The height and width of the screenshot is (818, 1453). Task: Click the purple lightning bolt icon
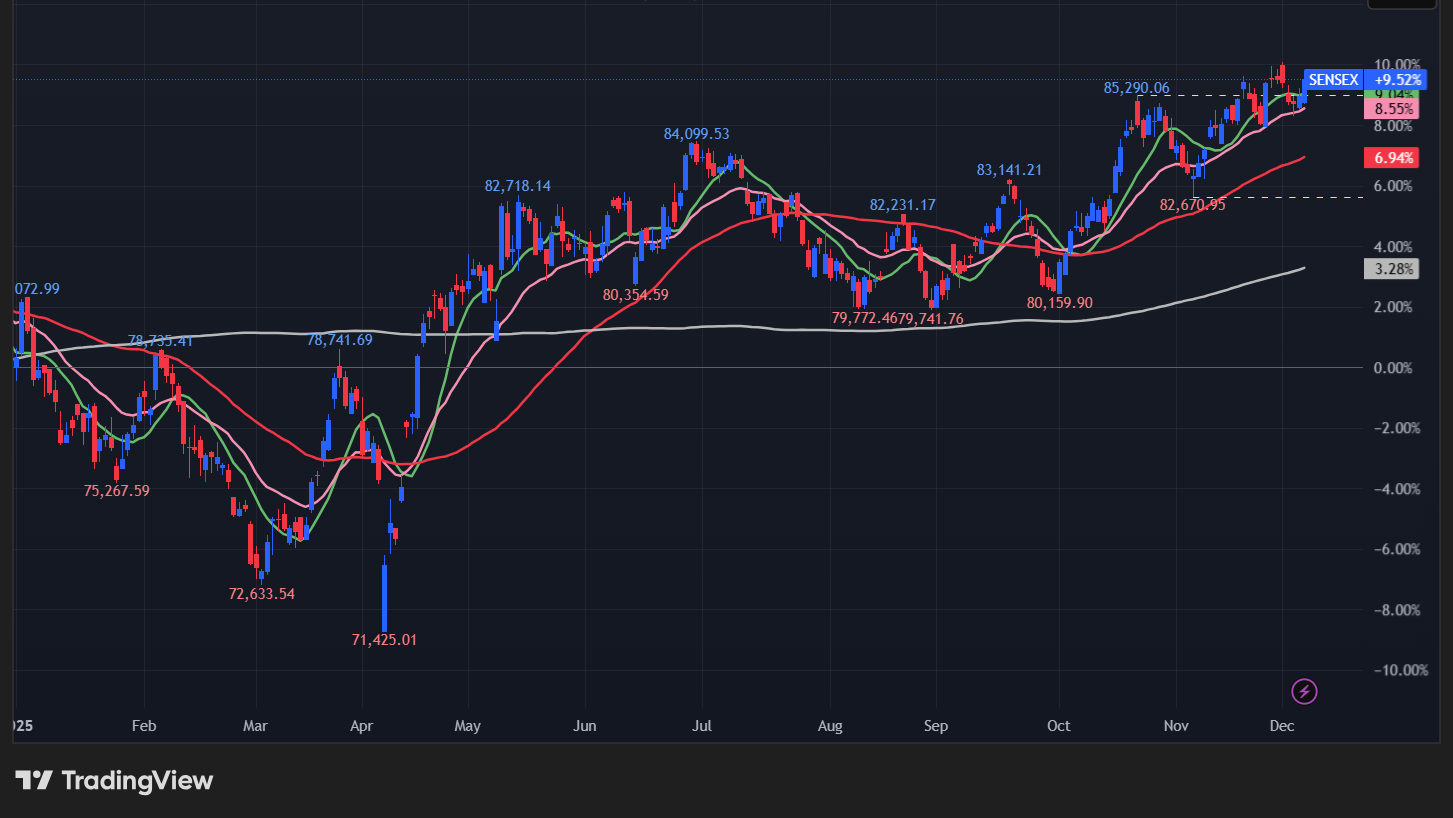[x=1305, y=691]
